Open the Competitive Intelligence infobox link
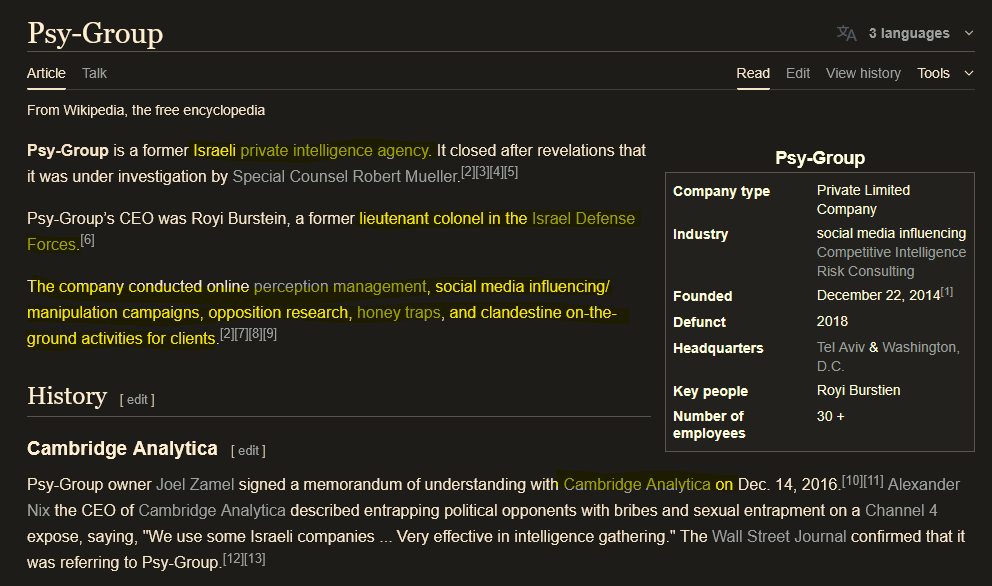 click(891, 252)
